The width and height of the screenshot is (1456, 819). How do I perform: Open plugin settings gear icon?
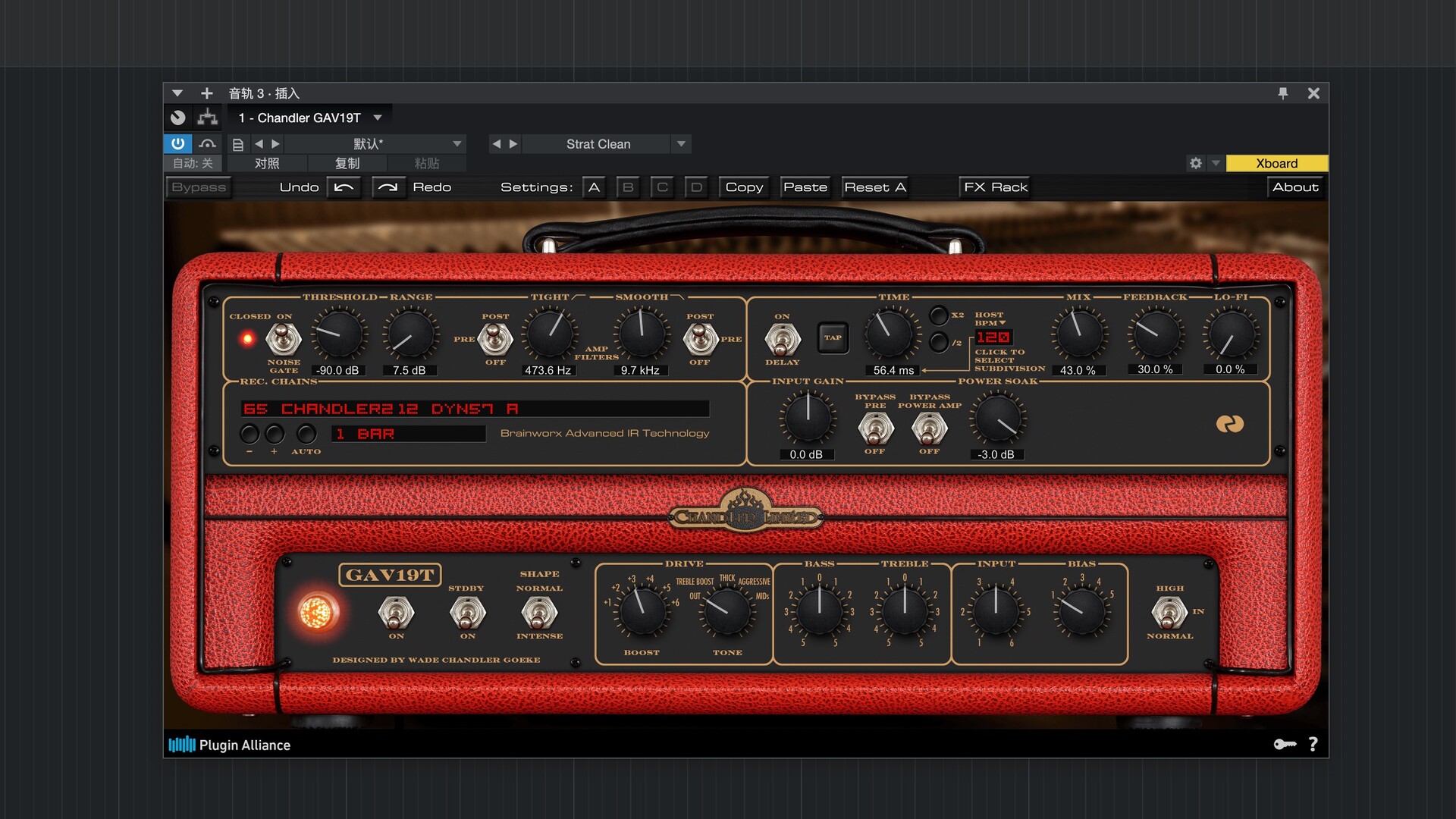click(x=1196, y=163)
